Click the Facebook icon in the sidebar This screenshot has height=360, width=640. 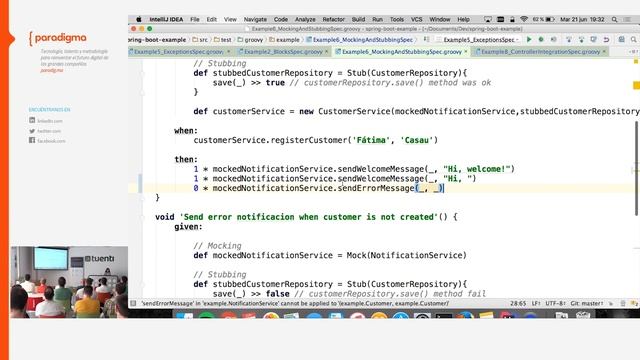pyautogui.click(x=32, y=140)
